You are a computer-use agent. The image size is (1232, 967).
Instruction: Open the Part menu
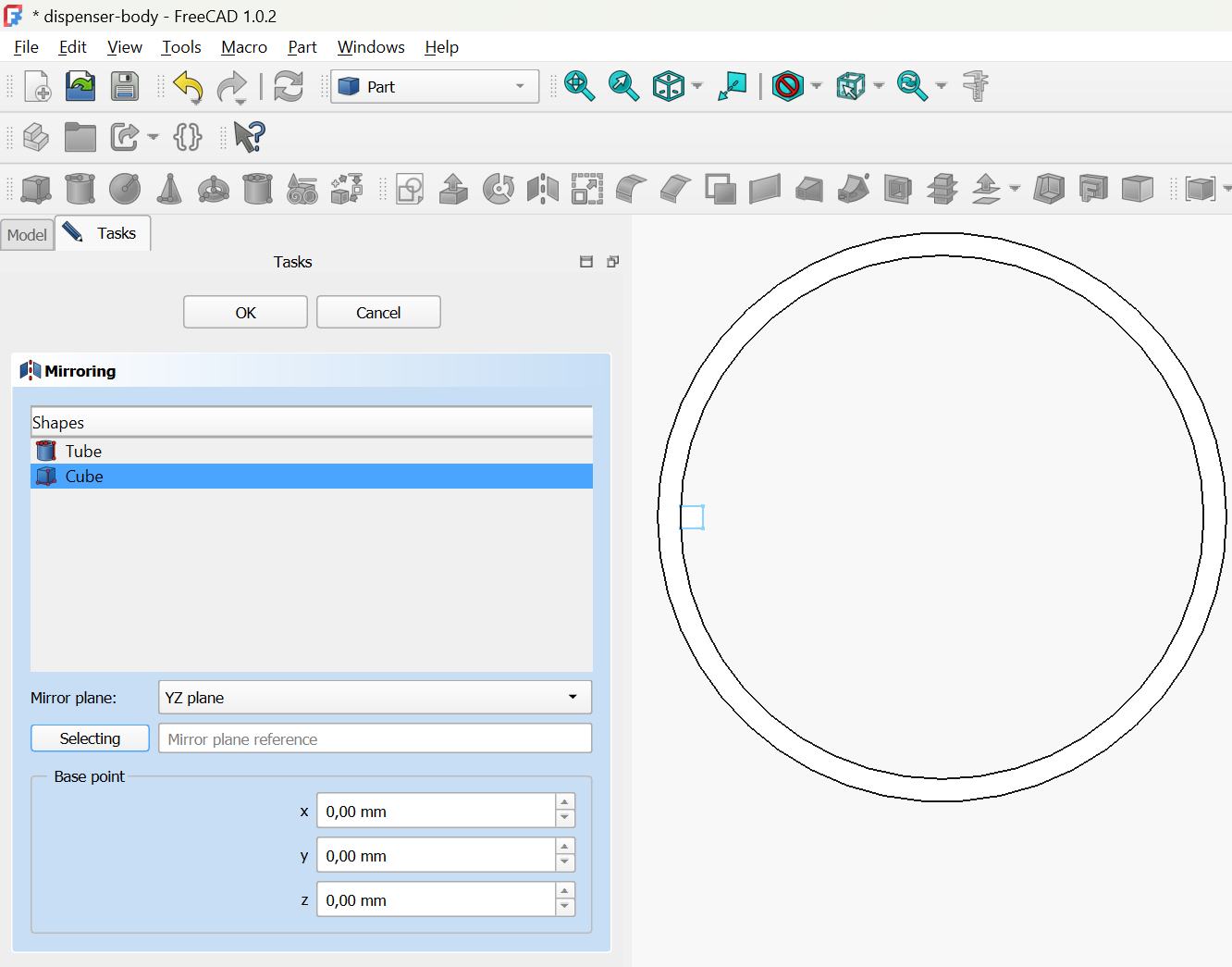302,47
